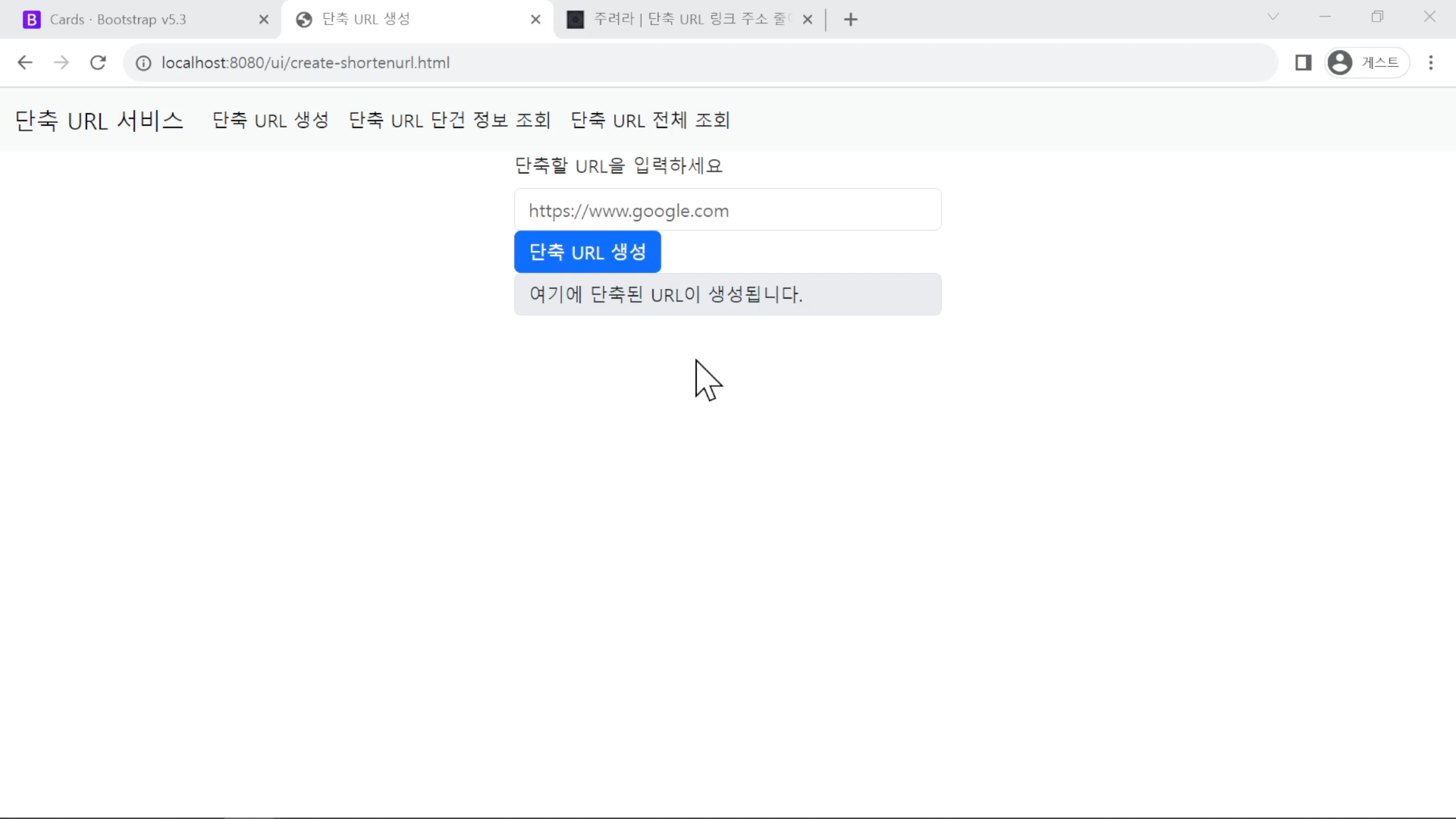
Task: Click the browser back arrow
Action: tap(25, 63)
